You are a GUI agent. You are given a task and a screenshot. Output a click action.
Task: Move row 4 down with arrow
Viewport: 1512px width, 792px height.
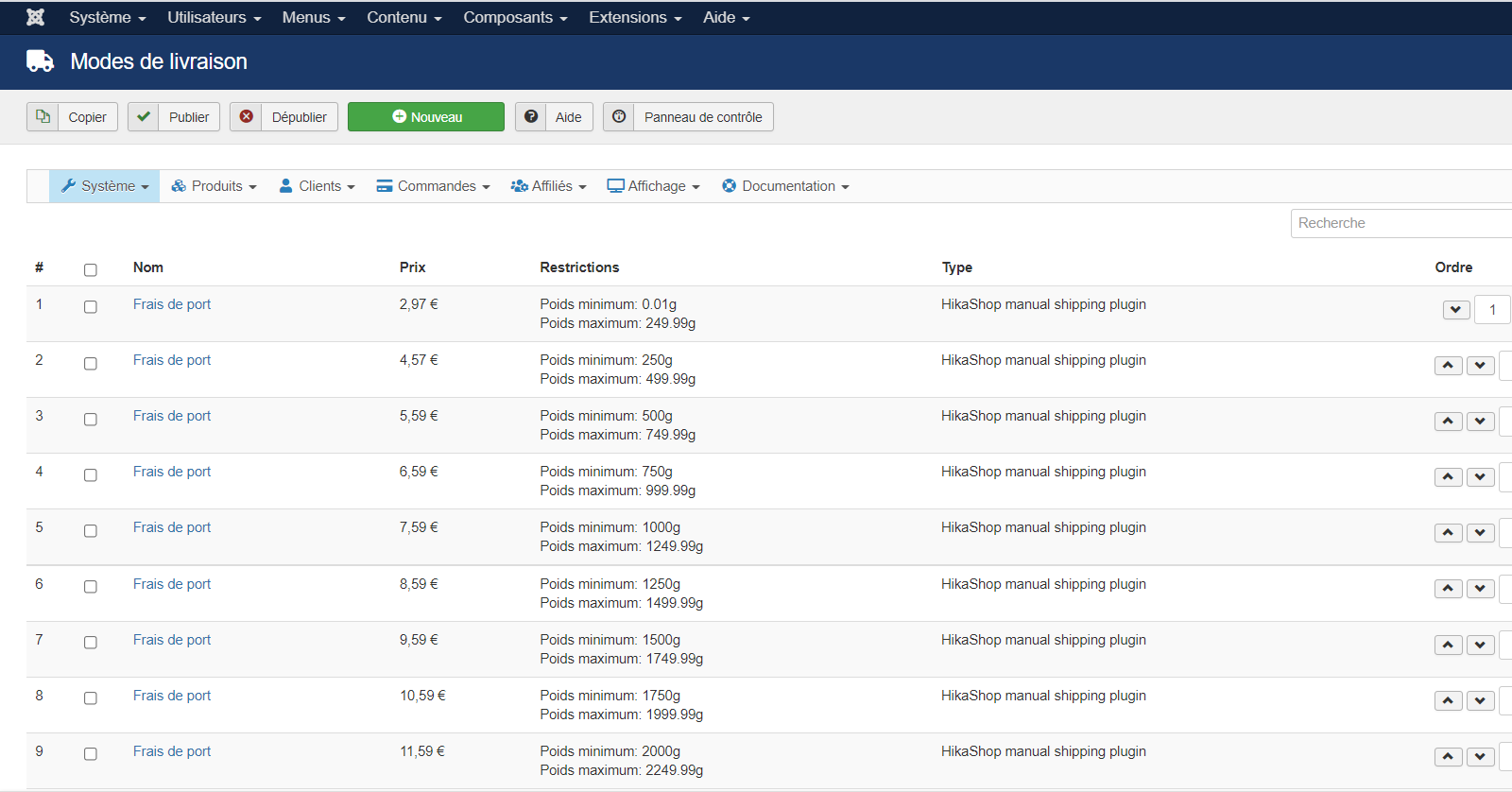tap(1480, 477)
